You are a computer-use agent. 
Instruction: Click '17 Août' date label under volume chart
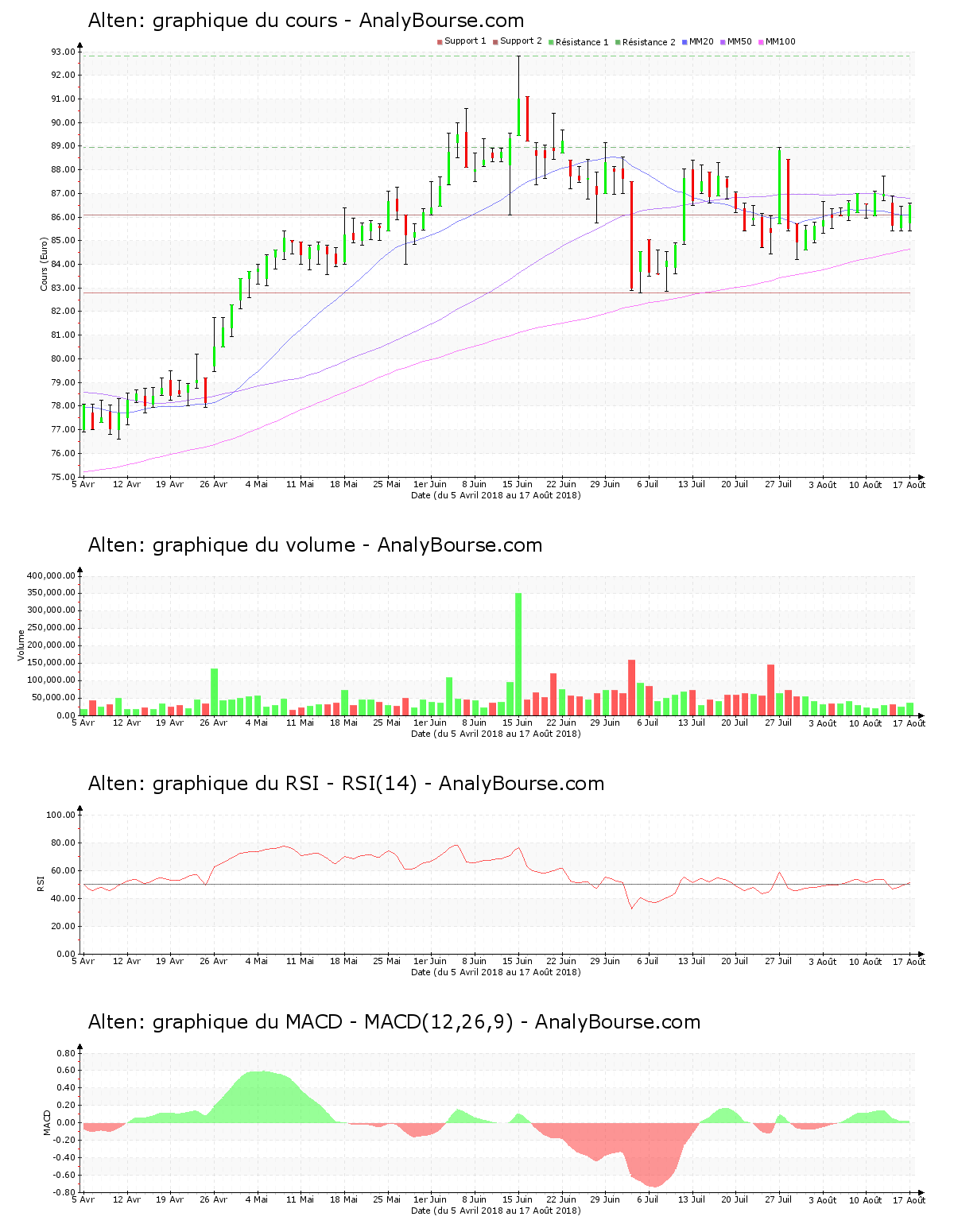tap(909, 723)
